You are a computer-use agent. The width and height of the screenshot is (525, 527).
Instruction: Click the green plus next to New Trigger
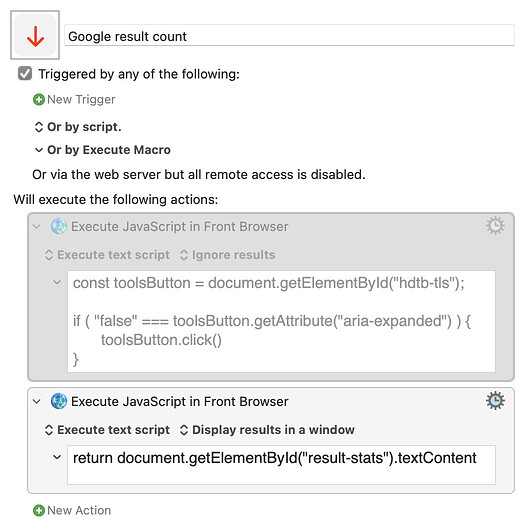(x=39, y=99)
